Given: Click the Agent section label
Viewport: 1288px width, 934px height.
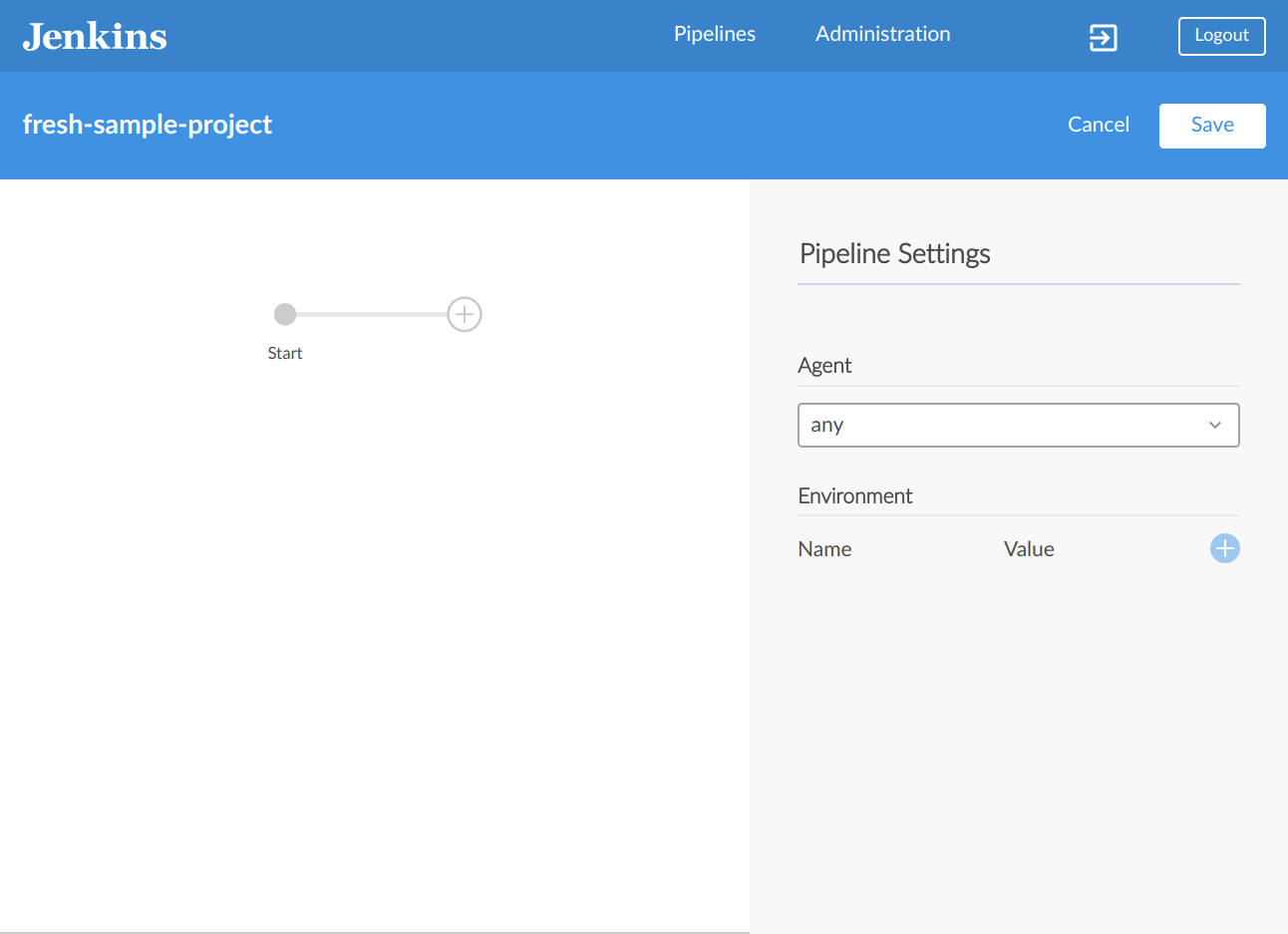Looking at the screenshot, I should (824, 366).
